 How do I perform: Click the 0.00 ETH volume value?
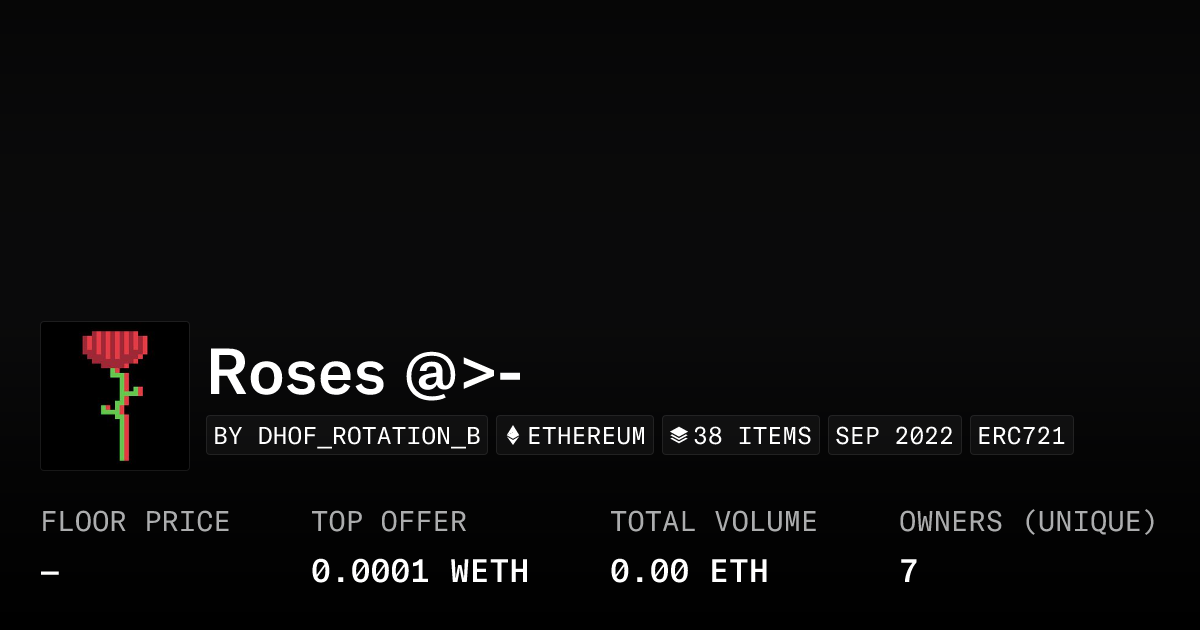tap(688, 572)
